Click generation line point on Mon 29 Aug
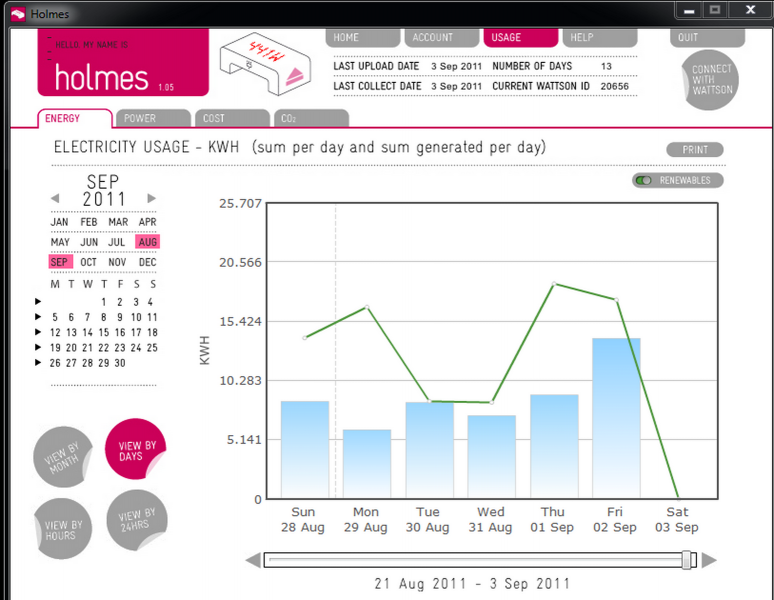This screenshot has height=600, width=774. point(367,307)
